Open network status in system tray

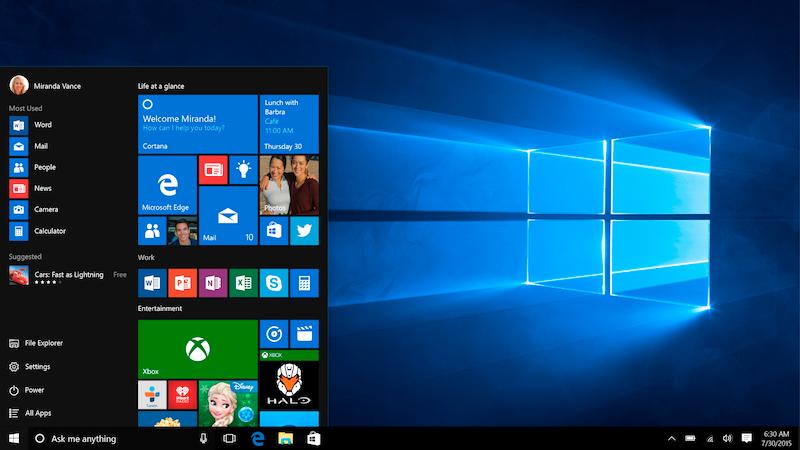click(710, 439)
